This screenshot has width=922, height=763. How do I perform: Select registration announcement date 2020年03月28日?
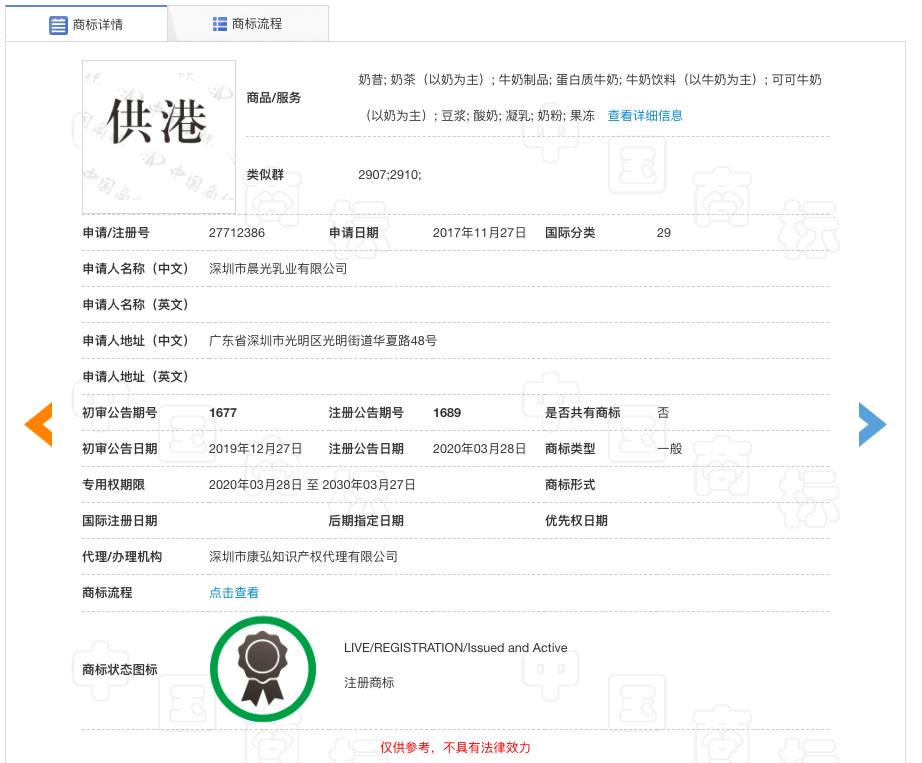pos(479,449)
